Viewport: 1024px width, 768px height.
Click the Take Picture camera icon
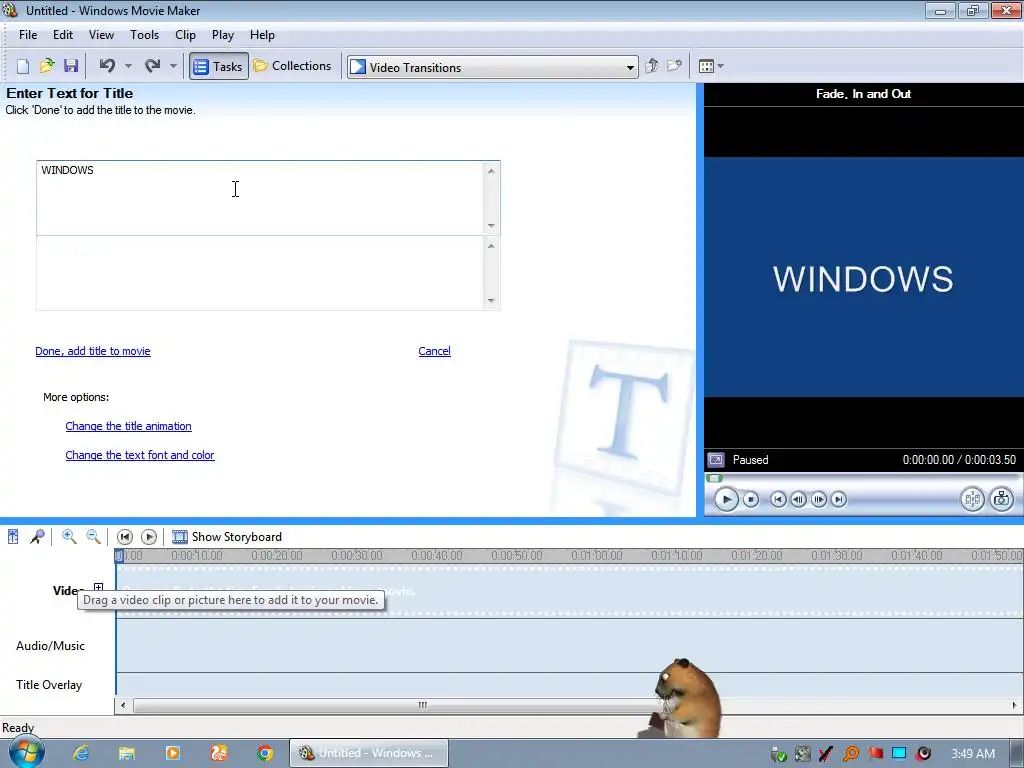click(1001, 500)
